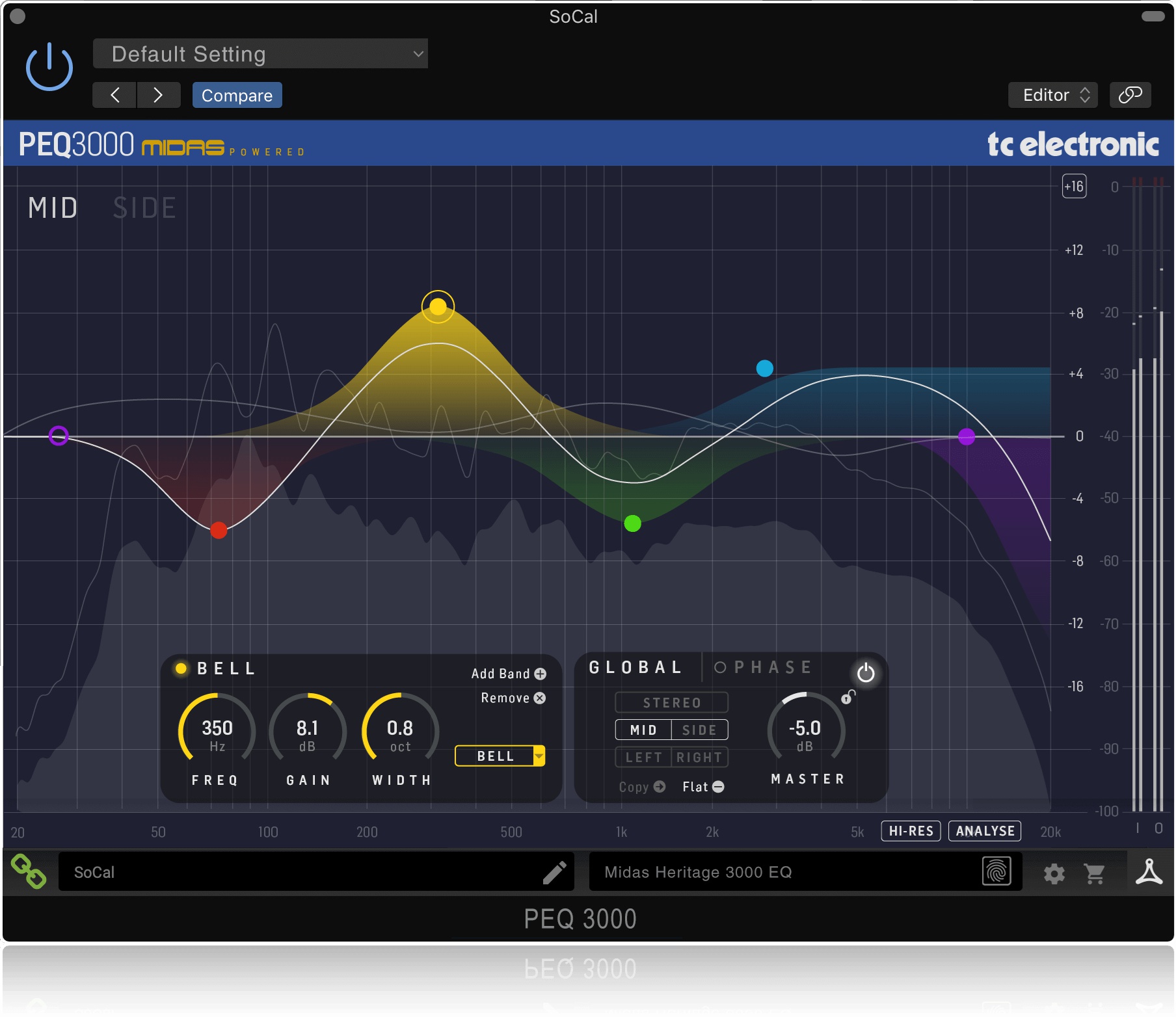The width and height of the screenshot is (1176, 1017).
Task: Open the shop via the cart icon
Action: pos(1096,872)
